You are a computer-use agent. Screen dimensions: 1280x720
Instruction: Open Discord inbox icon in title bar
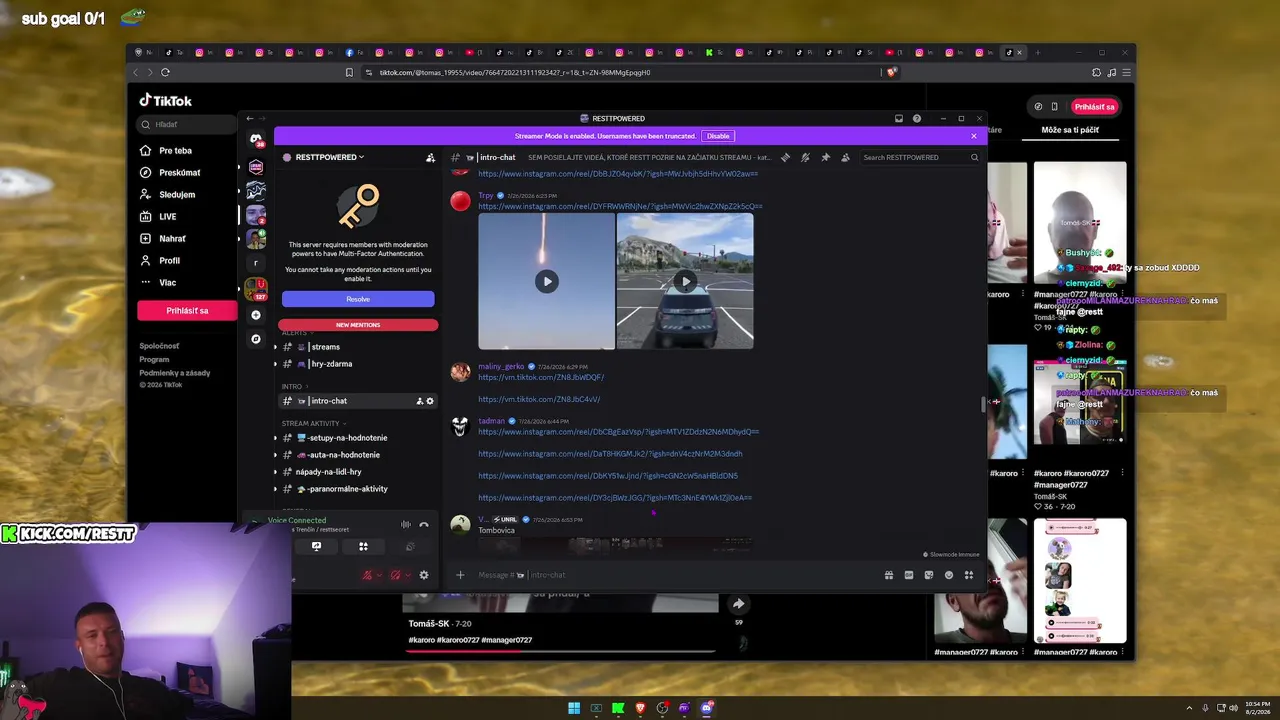(x=899, y=118)
